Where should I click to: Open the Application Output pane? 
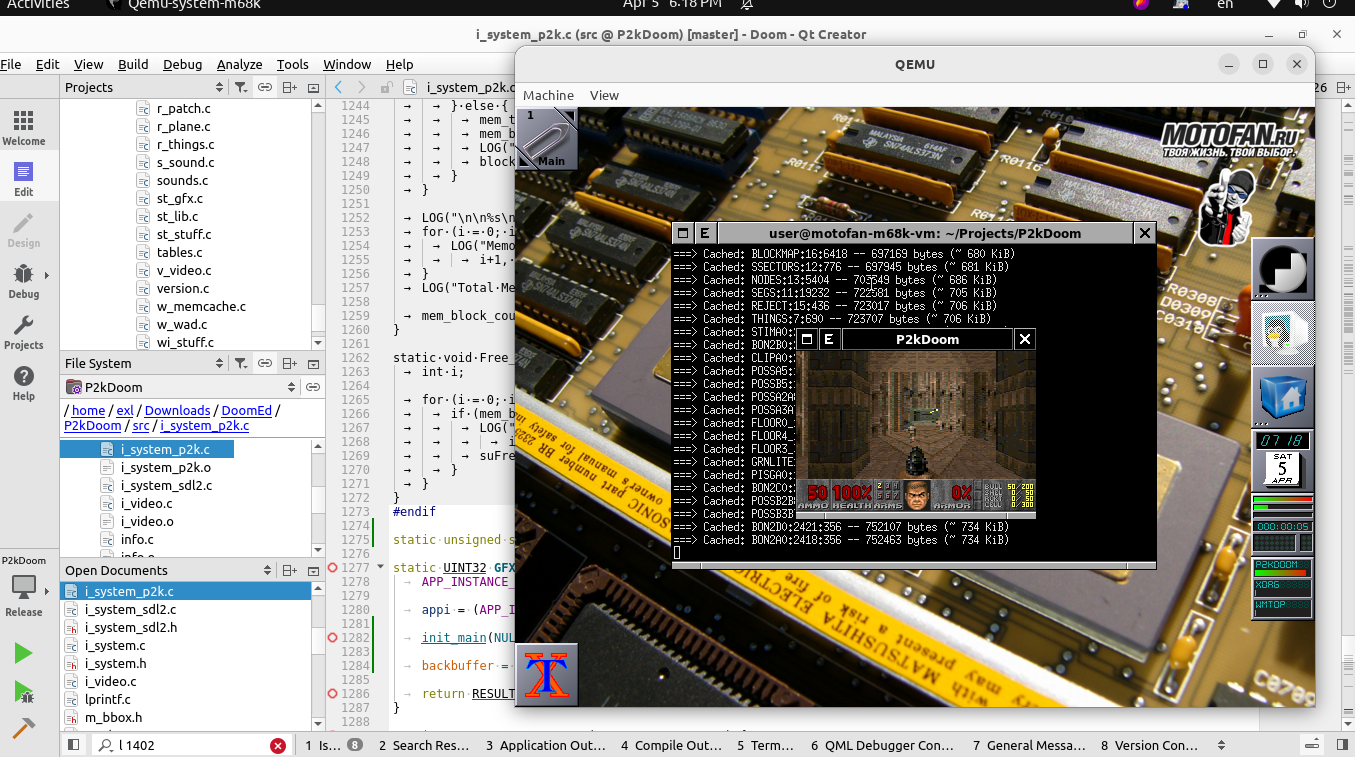546,745
